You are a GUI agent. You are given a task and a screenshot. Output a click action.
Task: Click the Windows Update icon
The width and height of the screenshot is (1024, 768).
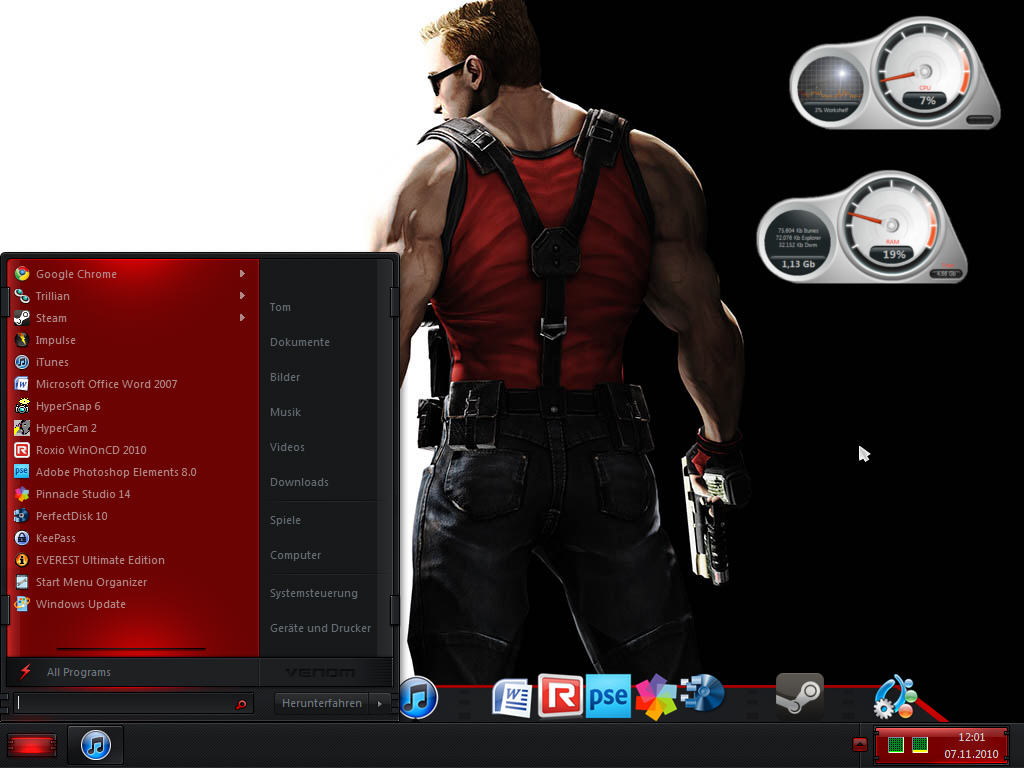pyautogui.click(x=22, y=603)
